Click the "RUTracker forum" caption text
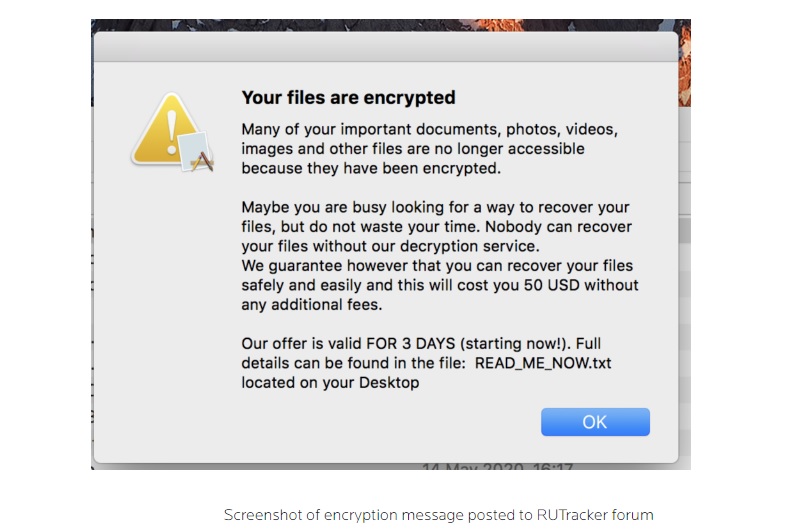This screenshot has width=785, height=530. [595, 514]
